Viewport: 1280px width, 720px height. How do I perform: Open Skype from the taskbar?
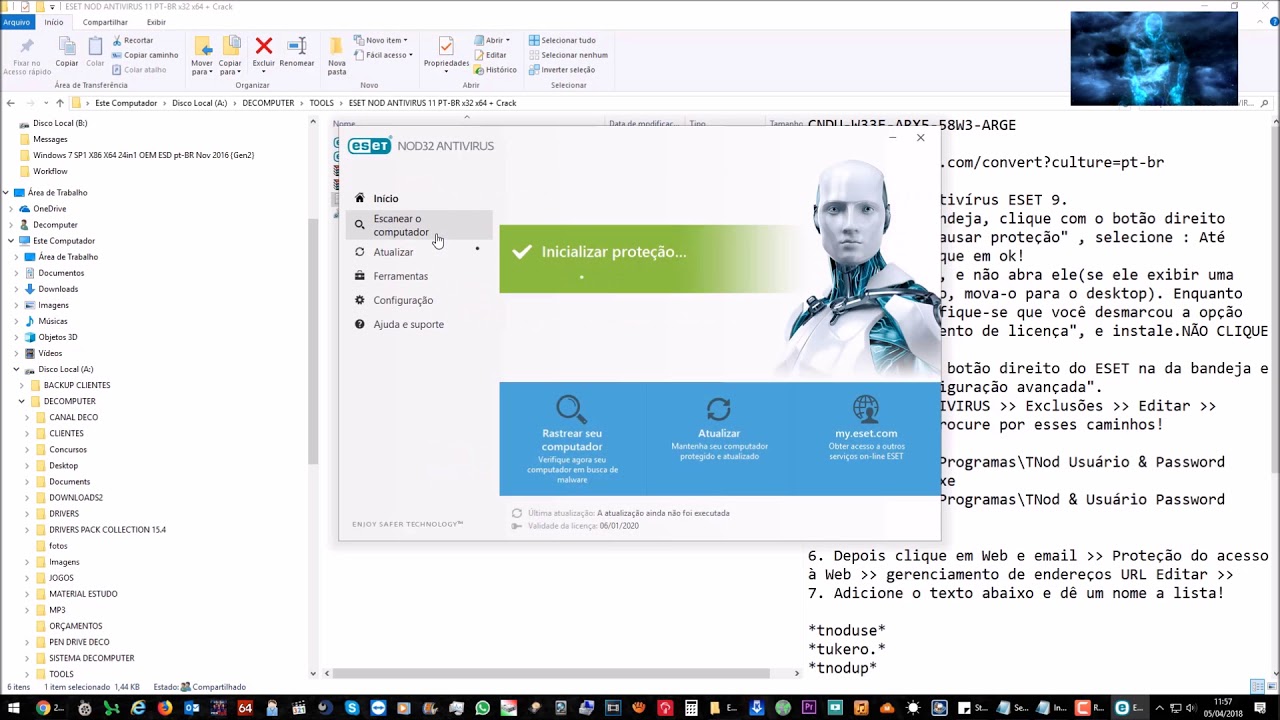pos(352,708)
